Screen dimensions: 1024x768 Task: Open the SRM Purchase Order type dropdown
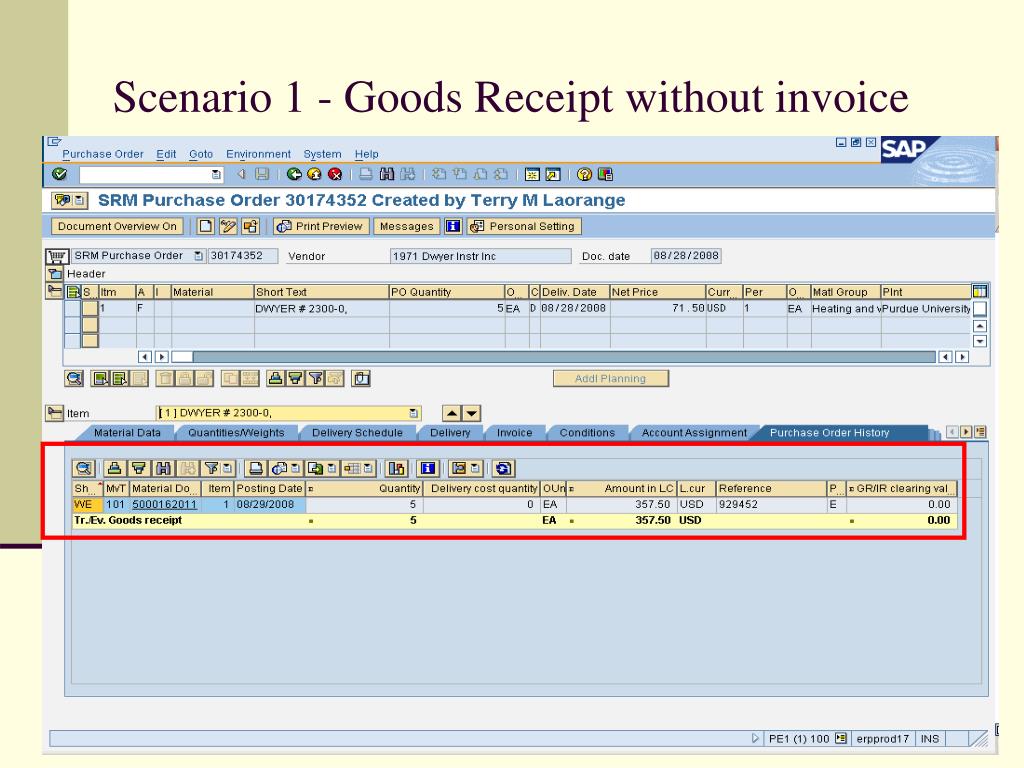click(x=199, y=256)
